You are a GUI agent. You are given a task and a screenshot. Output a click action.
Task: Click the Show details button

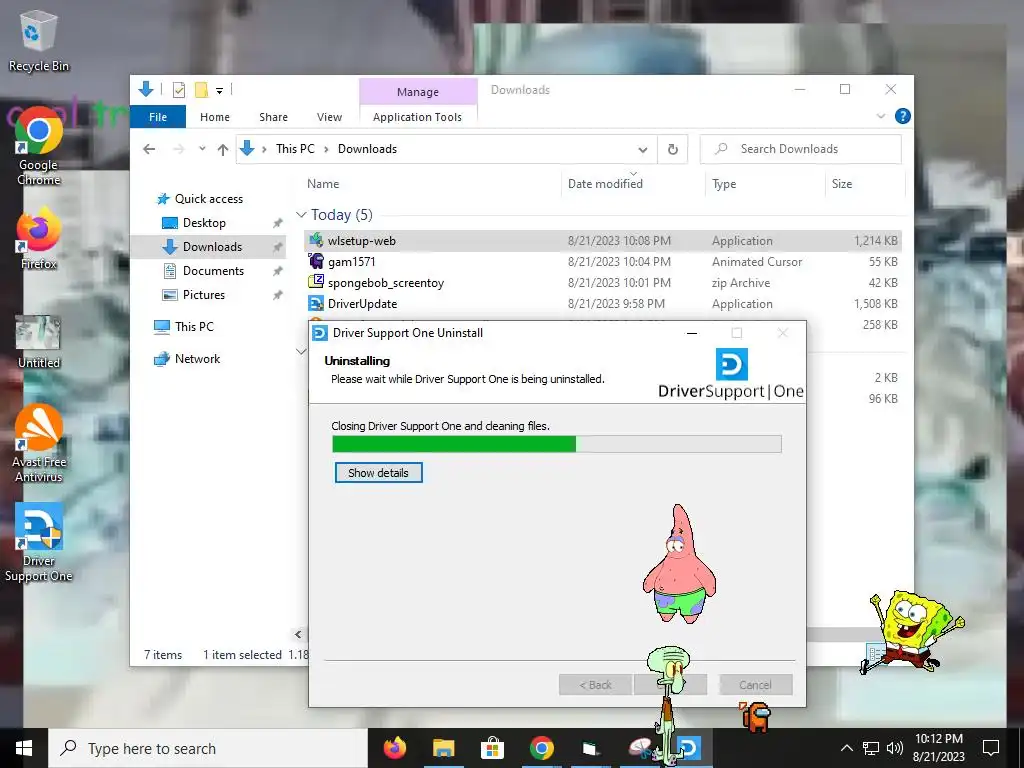[x=379, y=473]
